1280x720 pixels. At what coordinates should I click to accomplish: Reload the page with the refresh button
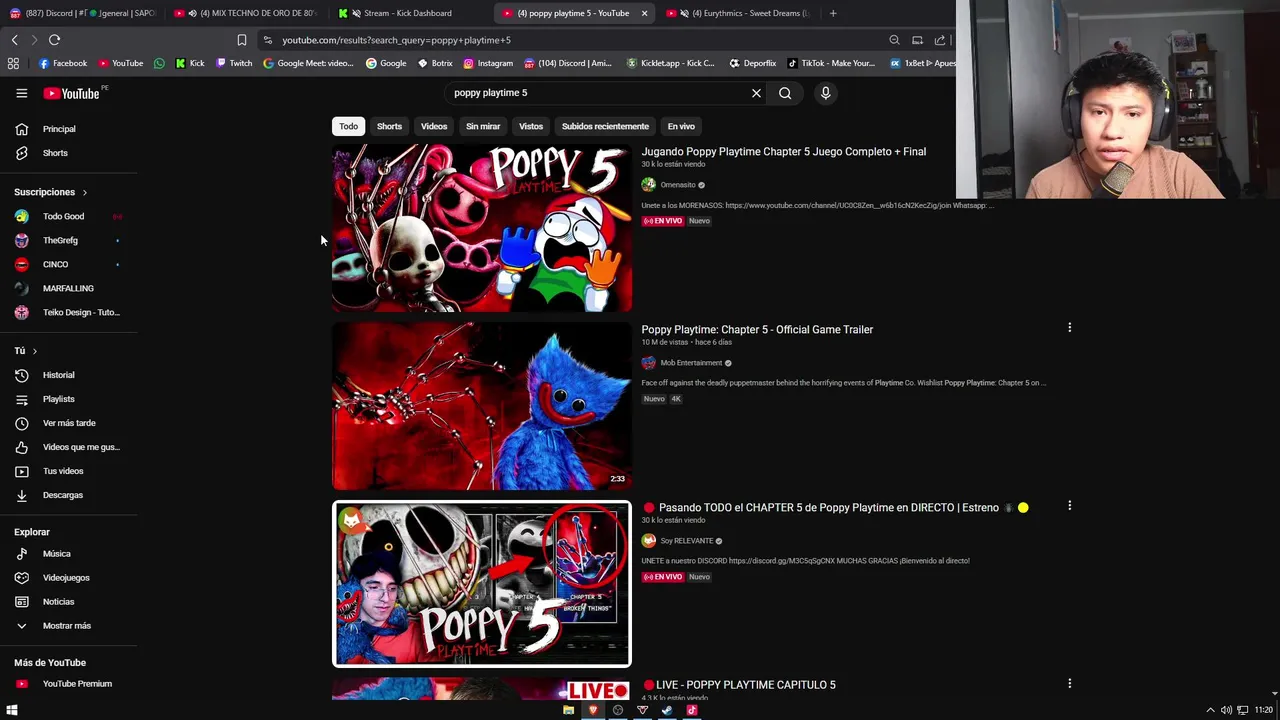54,40
